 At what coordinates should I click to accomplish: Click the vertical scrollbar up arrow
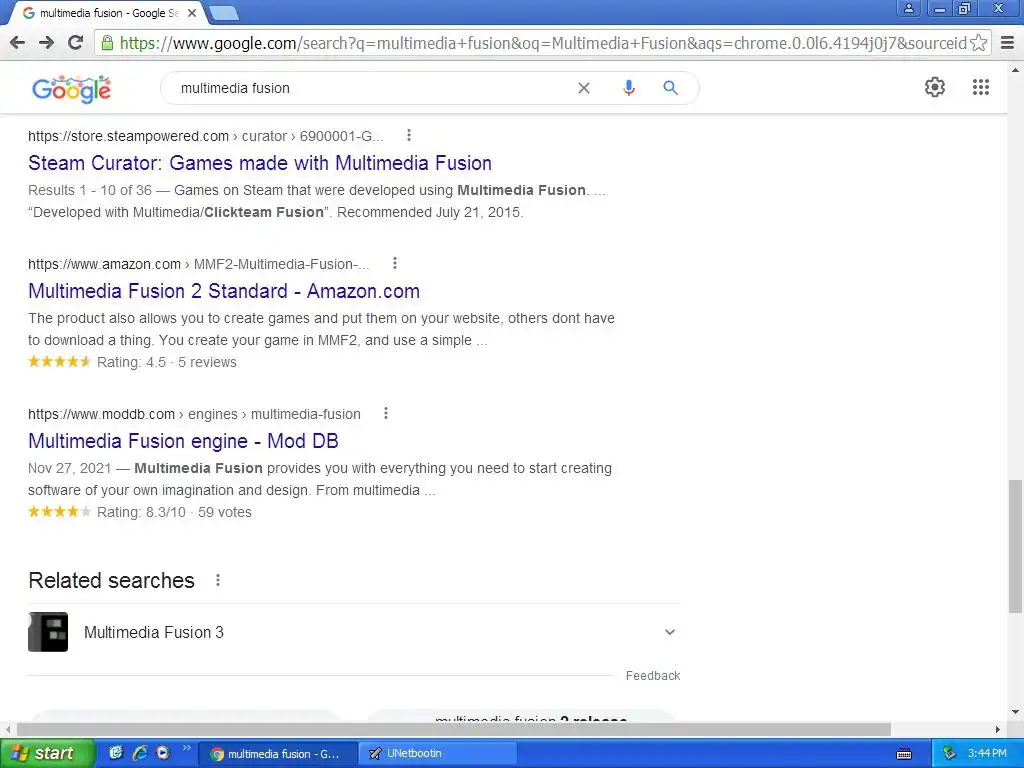[x=1015, y=69]
